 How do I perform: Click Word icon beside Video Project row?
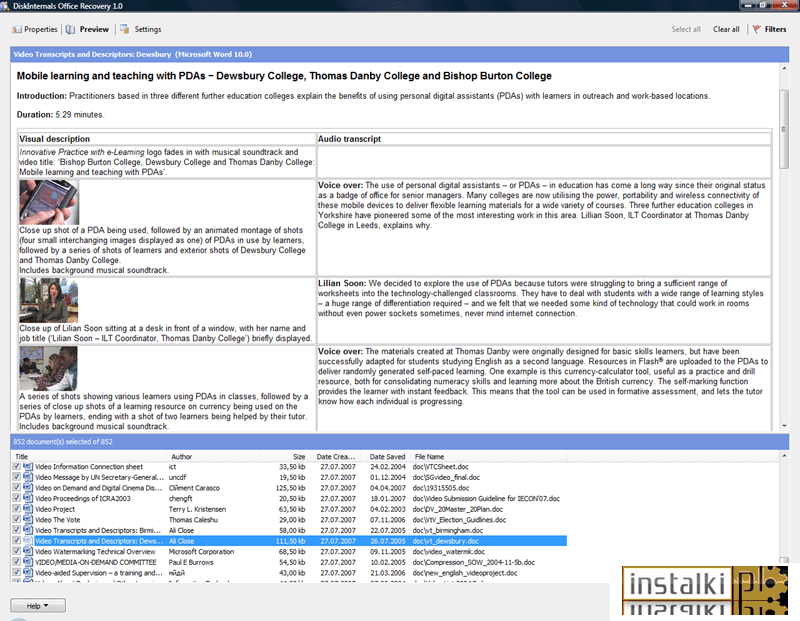(x=28, y=509)
